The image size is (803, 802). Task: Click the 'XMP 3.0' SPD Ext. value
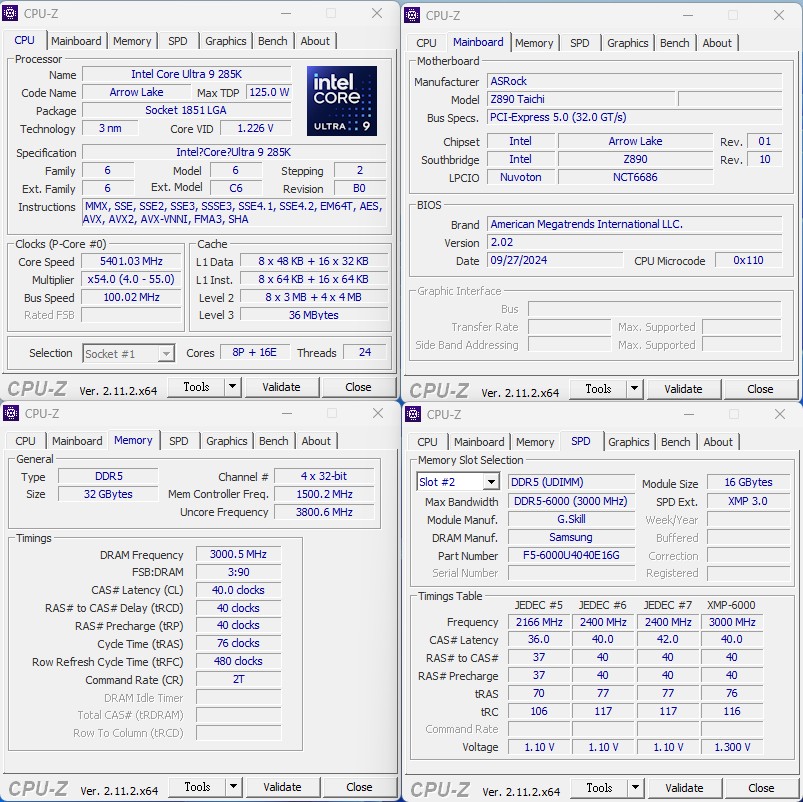pos(748,501)
